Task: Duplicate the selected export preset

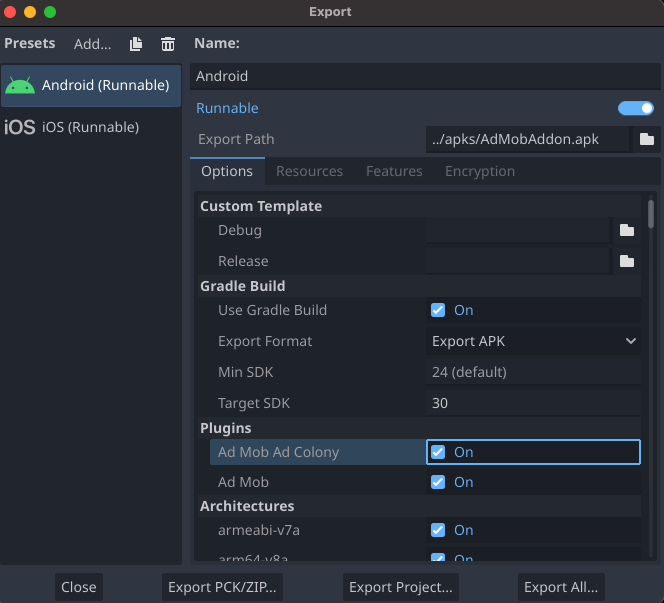Action: click(x=136, y=44)
